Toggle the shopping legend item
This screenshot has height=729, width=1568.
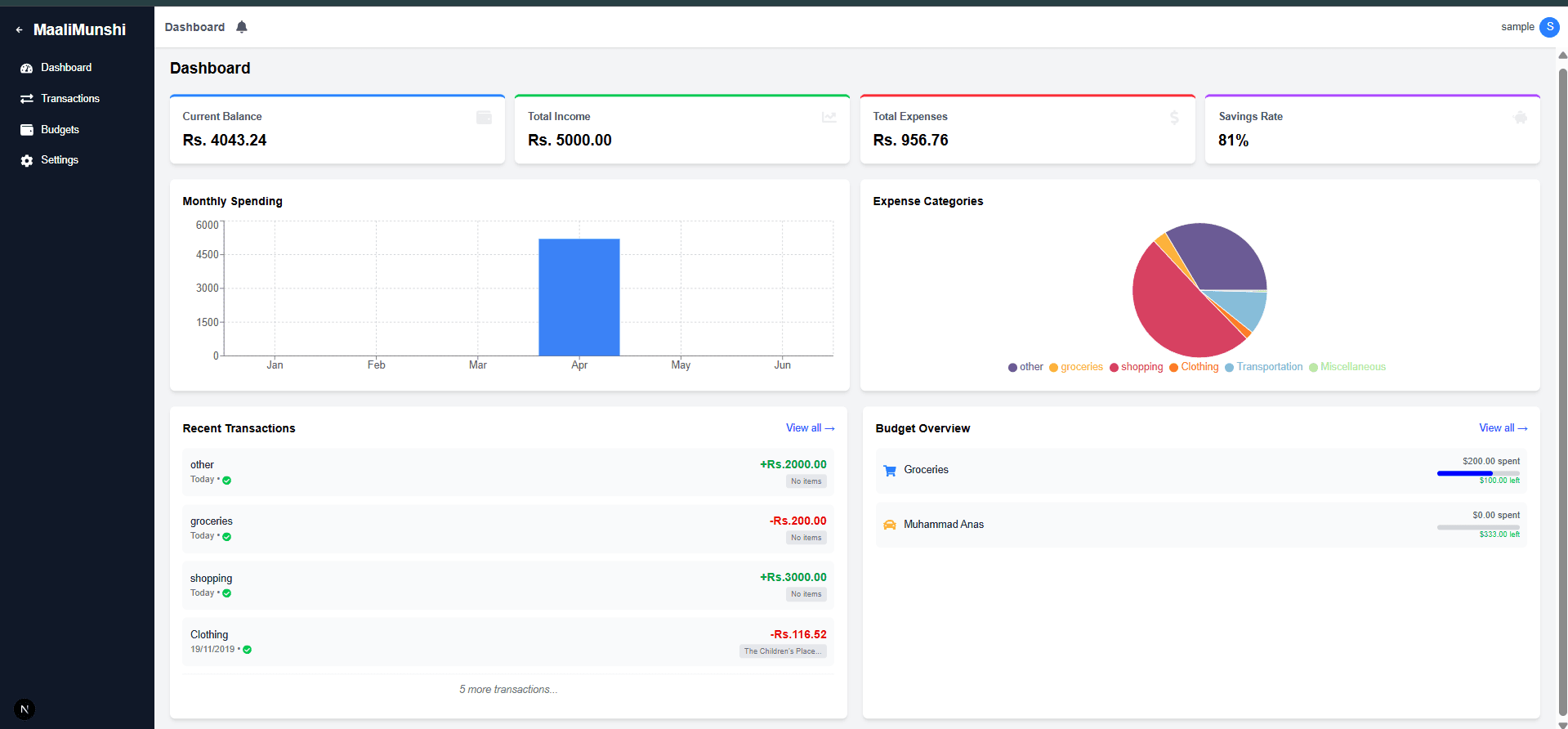click(x=1136, y=367)
